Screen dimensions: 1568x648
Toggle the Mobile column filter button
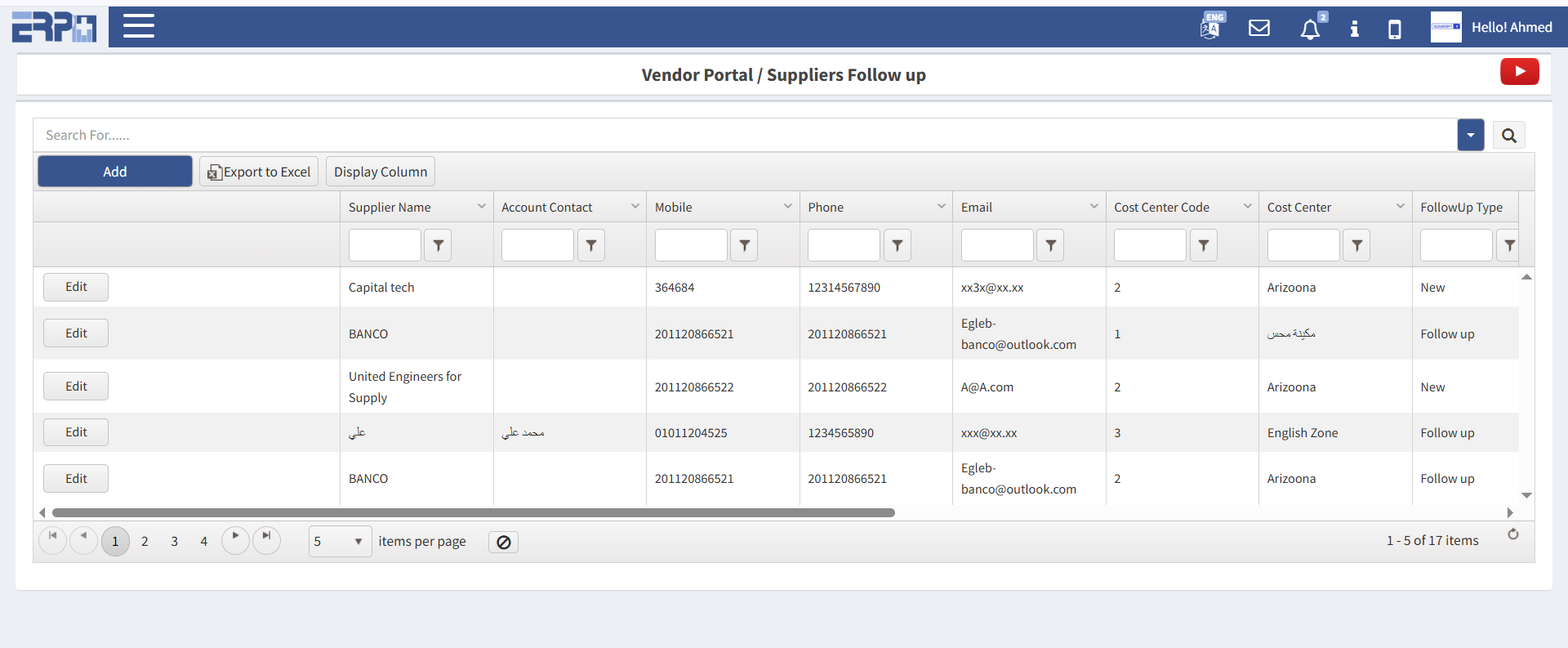tap(744, 245)
